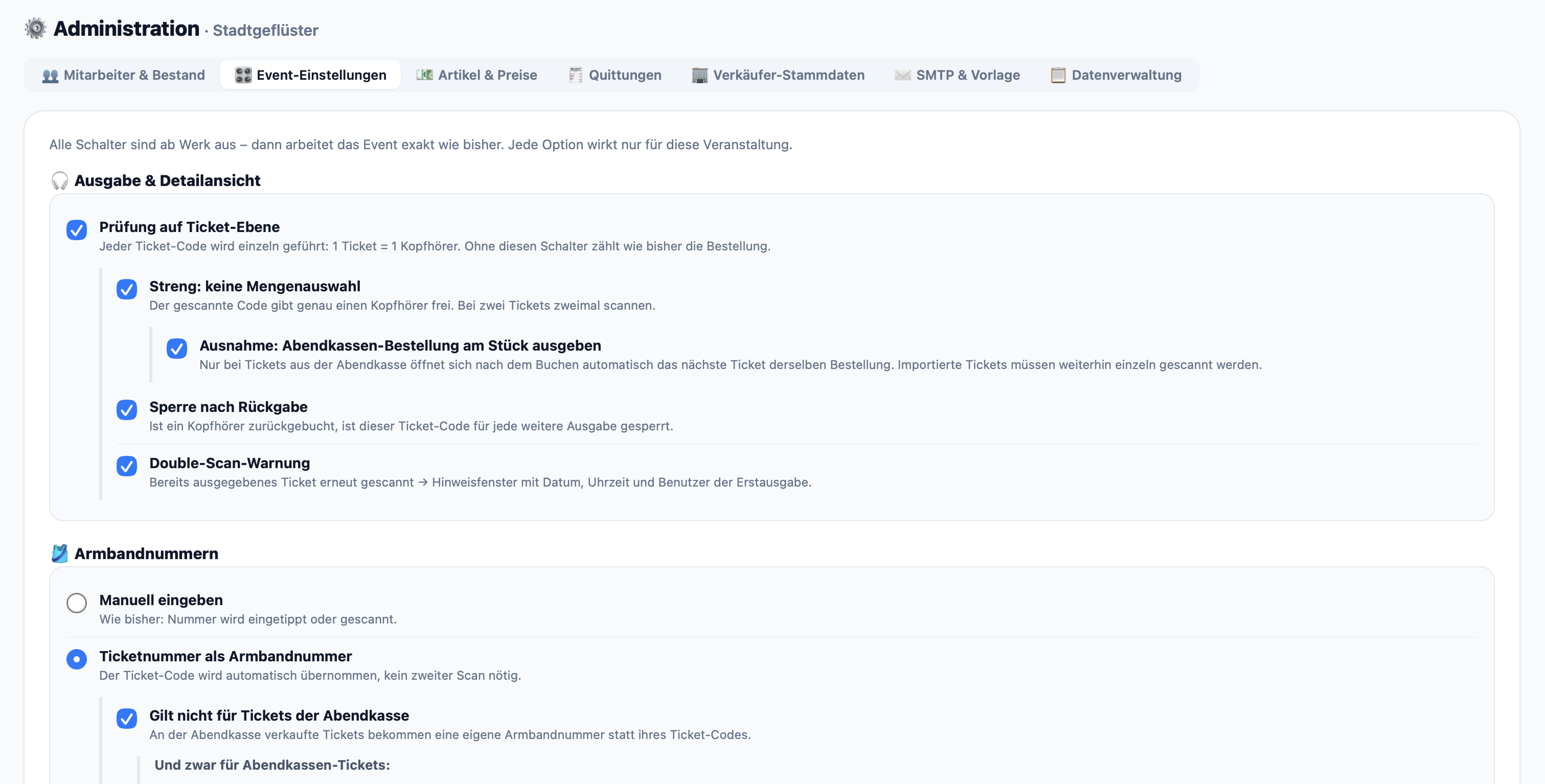
Task: Uncheck Gilt nicht für Tickets der Abendkasse
Action: (127, 718)
